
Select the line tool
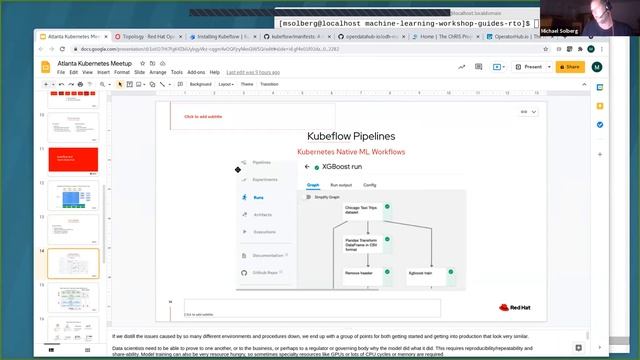pyautogui.click(x=162, y=84)
